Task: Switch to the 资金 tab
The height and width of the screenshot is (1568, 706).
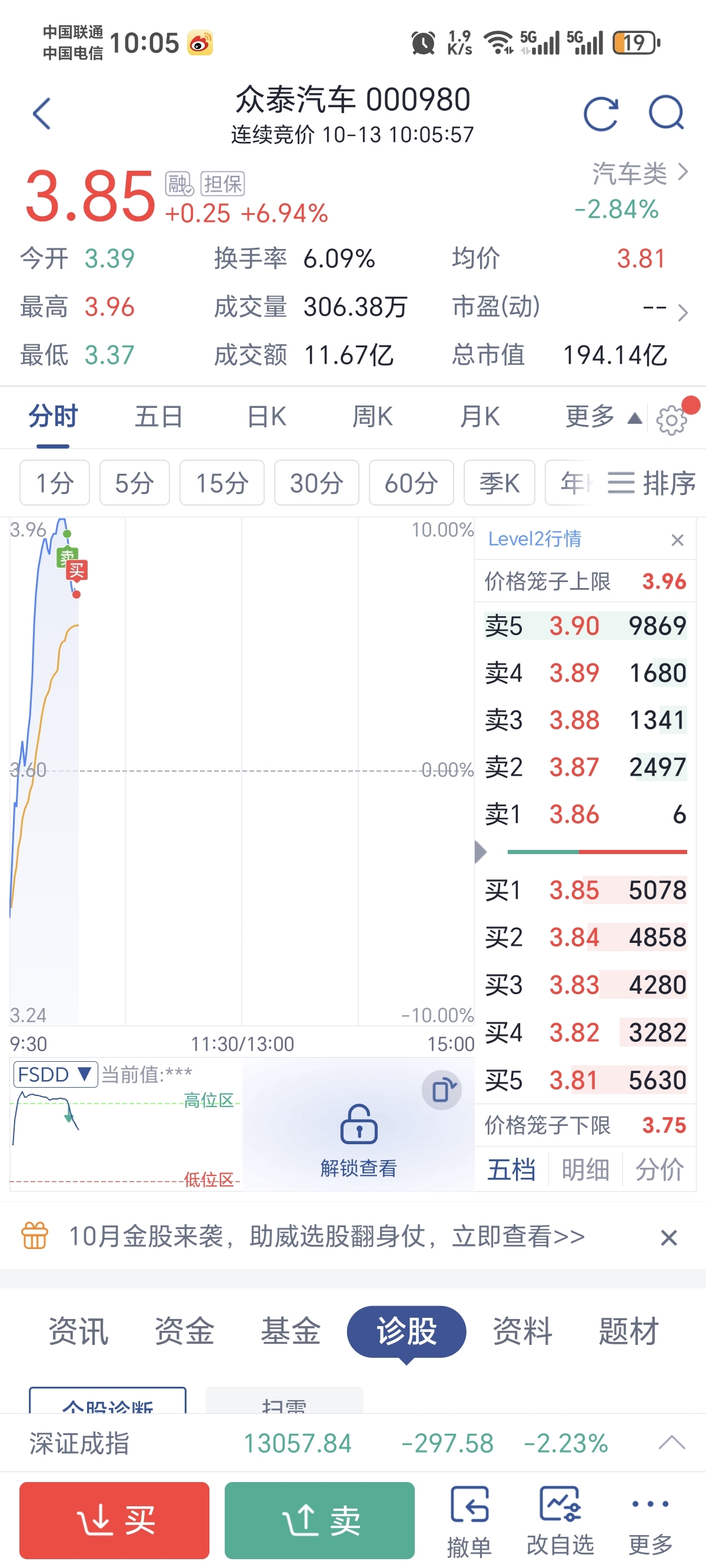Action: (x=184, y=1331)
